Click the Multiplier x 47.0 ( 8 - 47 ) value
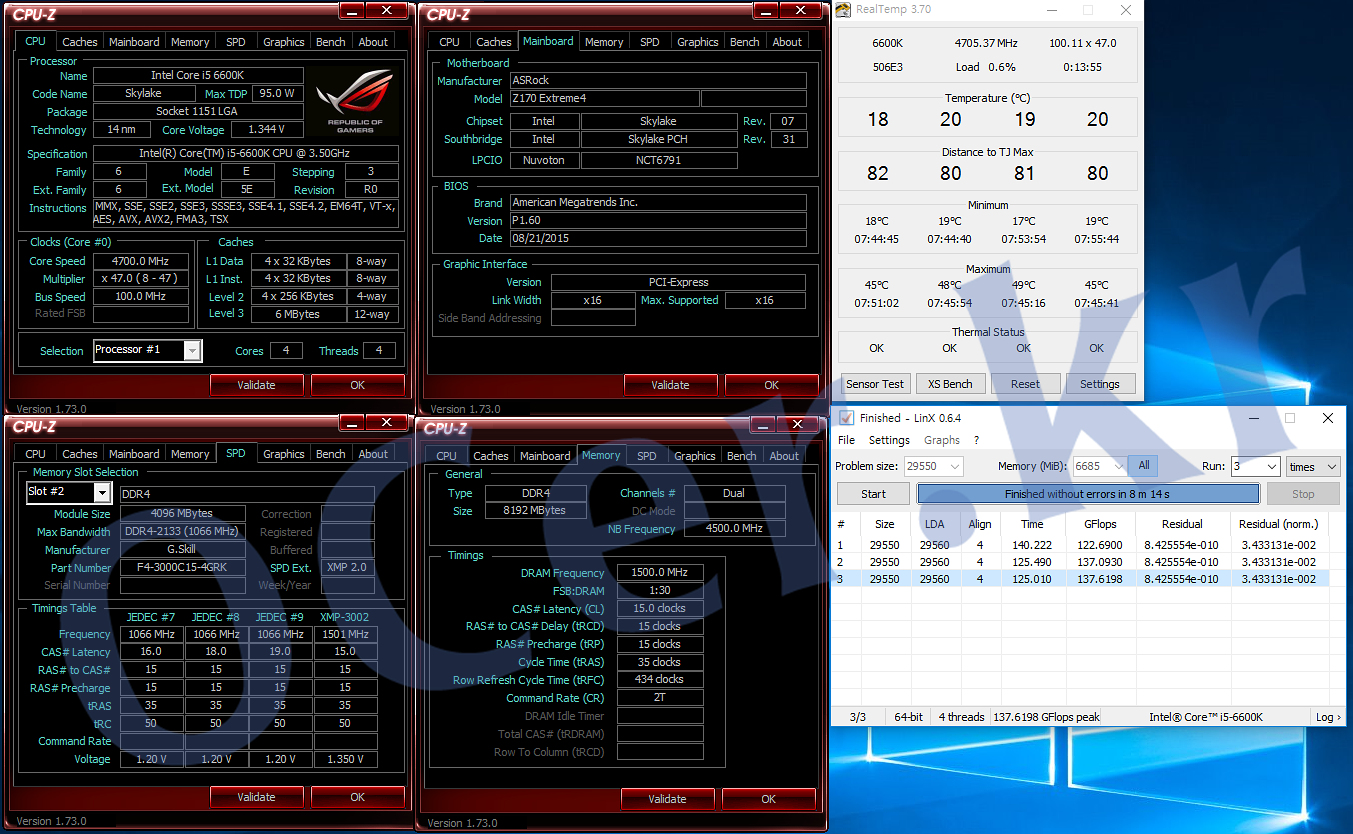 140,279
